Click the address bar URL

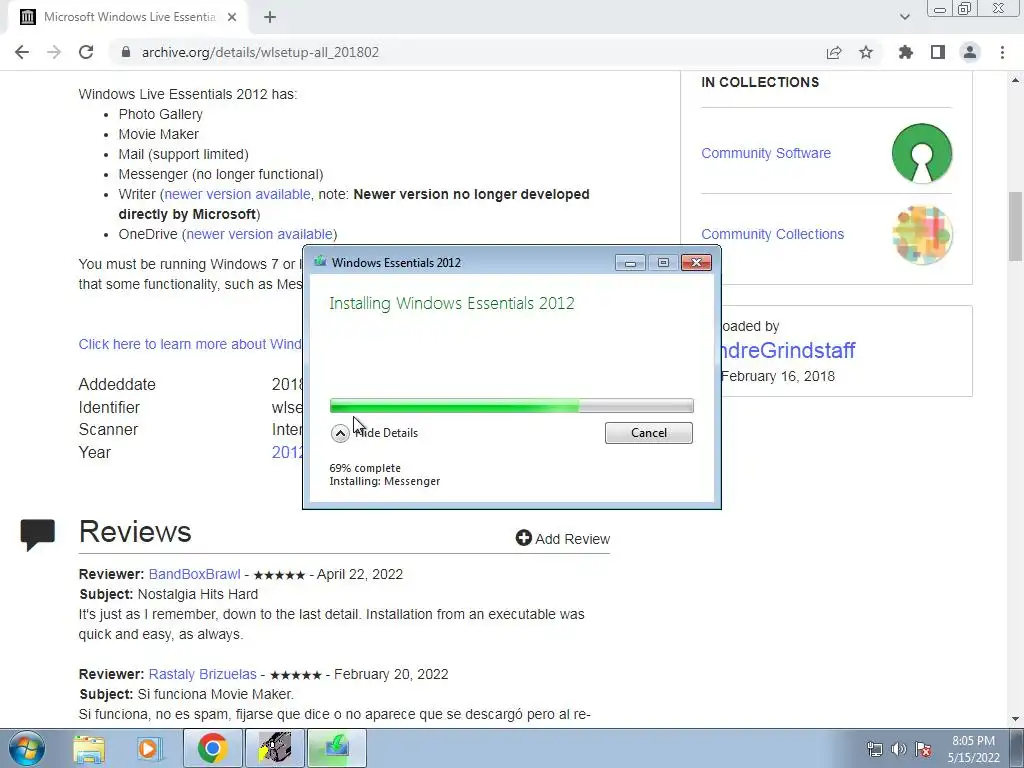pyautogui.click(x=260, y=52)
